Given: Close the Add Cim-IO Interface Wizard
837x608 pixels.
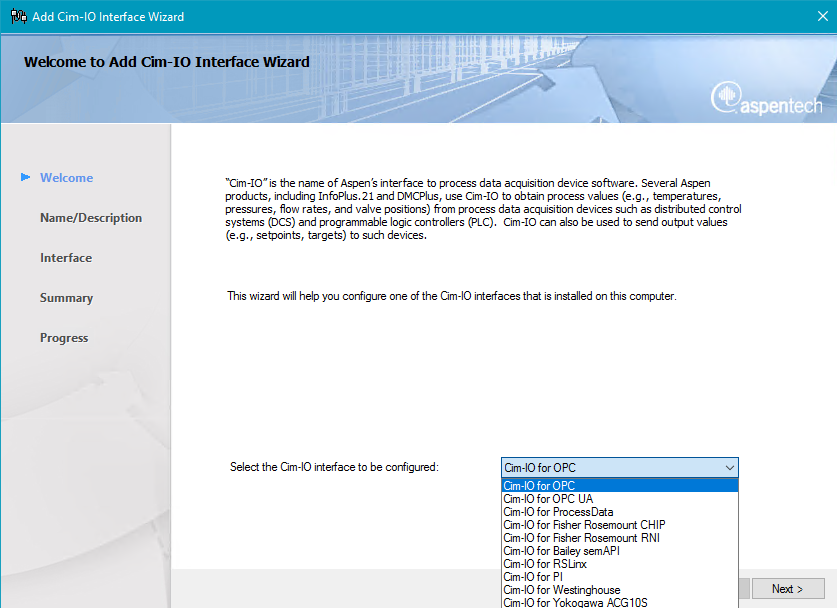Looking at the screenshot, I should (823, 17).
